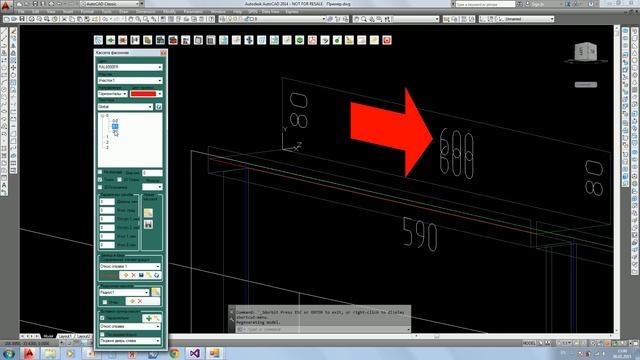
Task: Open the Modify menu
Action: (169, 11)
